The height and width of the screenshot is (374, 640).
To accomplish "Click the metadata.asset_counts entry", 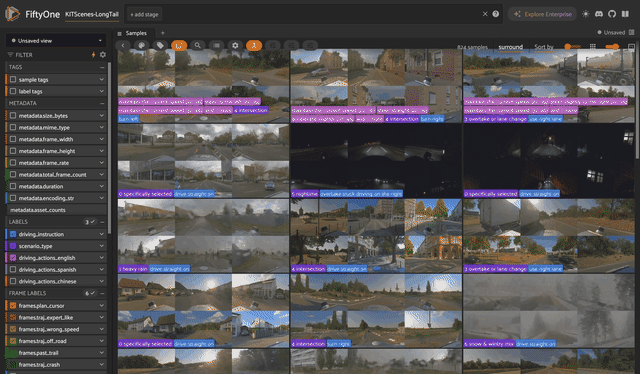I will coord(56,210).
